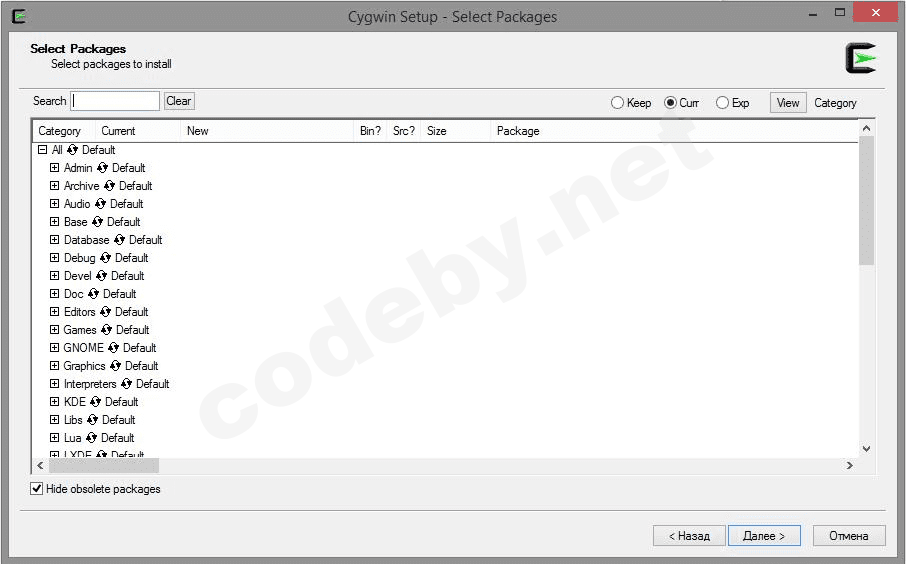Click the scroll down arrow

[866, 448]
